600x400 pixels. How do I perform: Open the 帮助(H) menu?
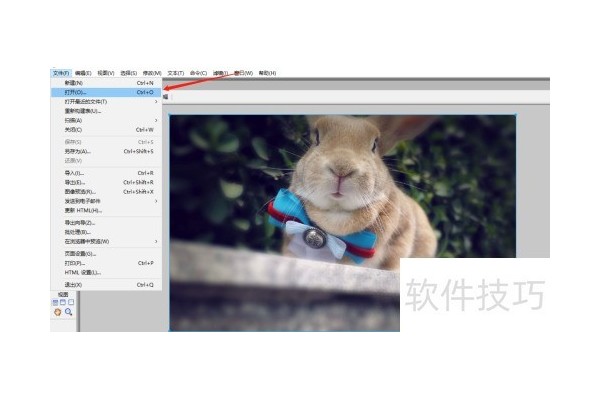click(x=267, y=73)
